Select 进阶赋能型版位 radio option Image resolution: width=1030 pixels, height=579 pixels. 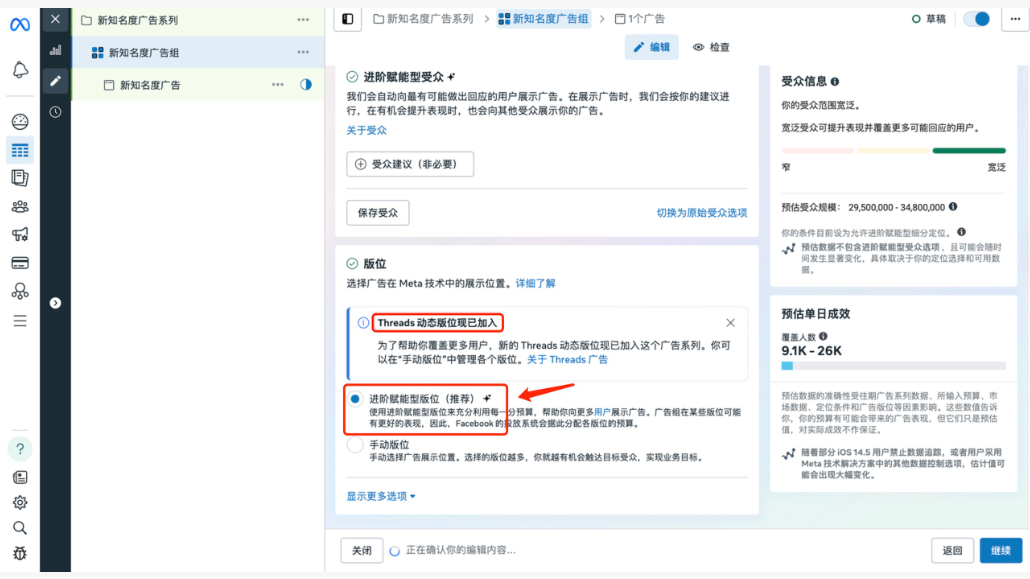pos(355,398)
